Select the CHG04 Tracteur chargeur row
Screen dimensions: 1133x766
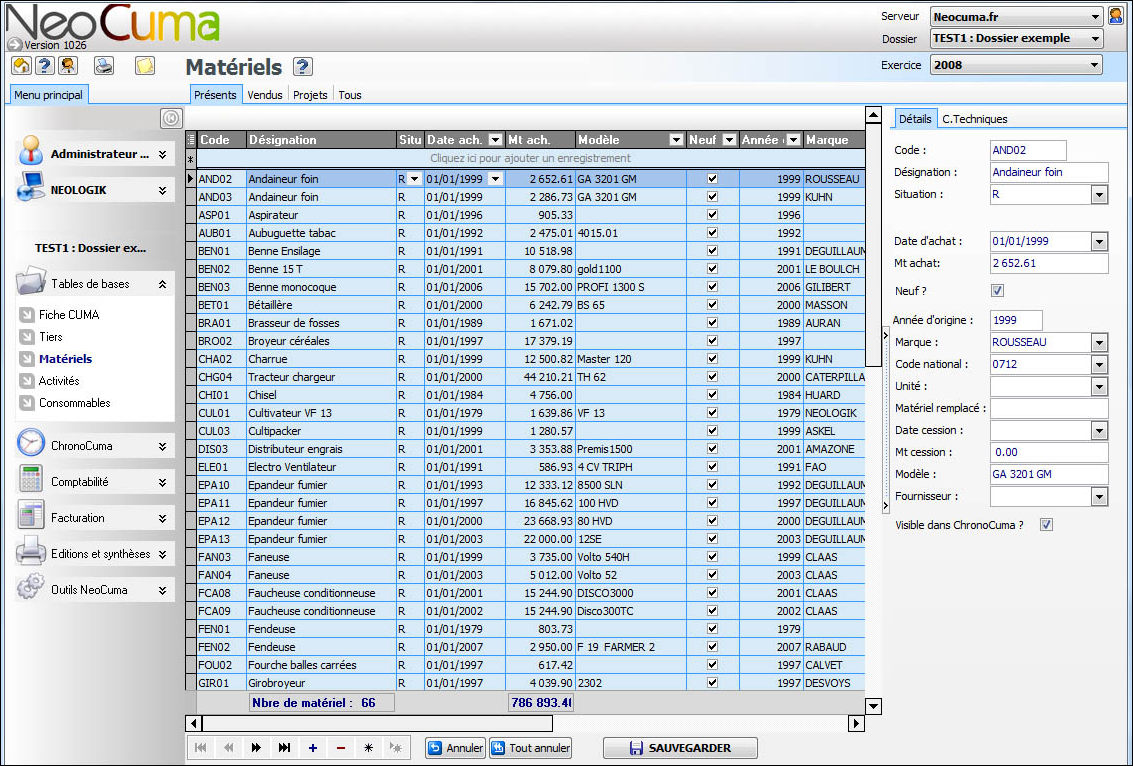[530, 376]
